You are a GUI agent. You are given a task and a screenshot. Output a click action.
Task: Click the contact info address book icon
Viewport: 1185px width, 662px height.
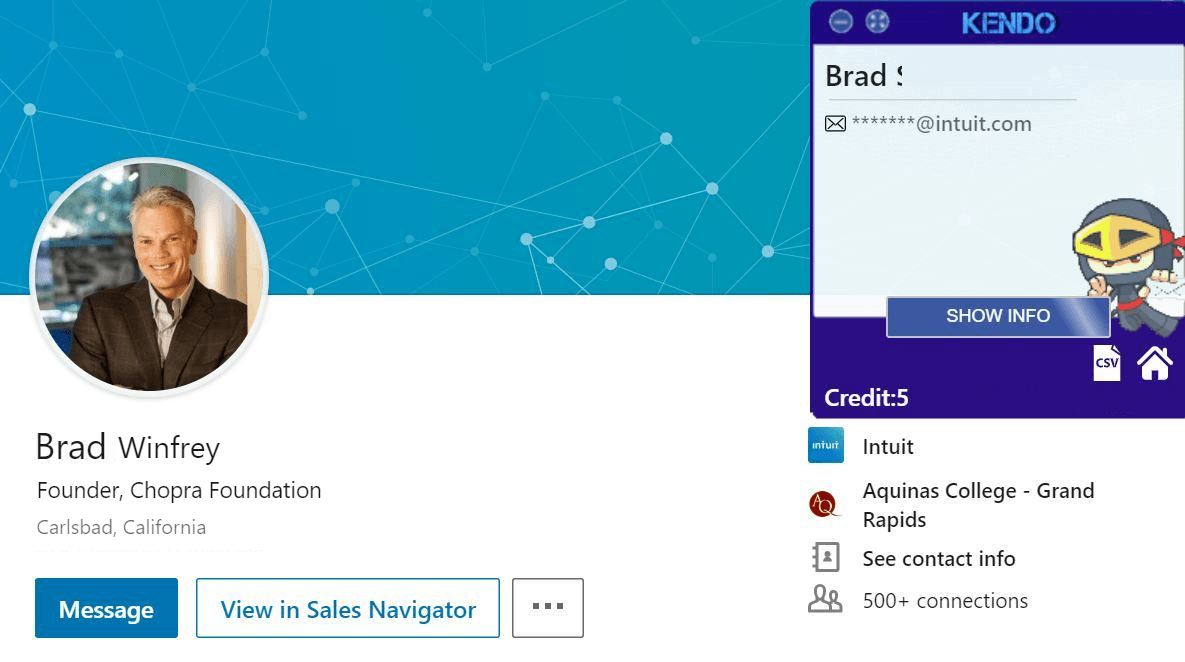pos(826,558)
